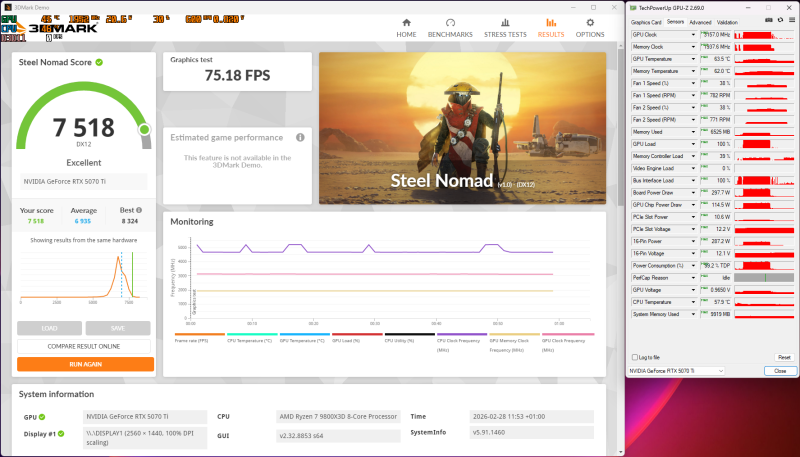800x457 pixels.
Task: Click the LOAD button
Action: click(x=49, y=328)
